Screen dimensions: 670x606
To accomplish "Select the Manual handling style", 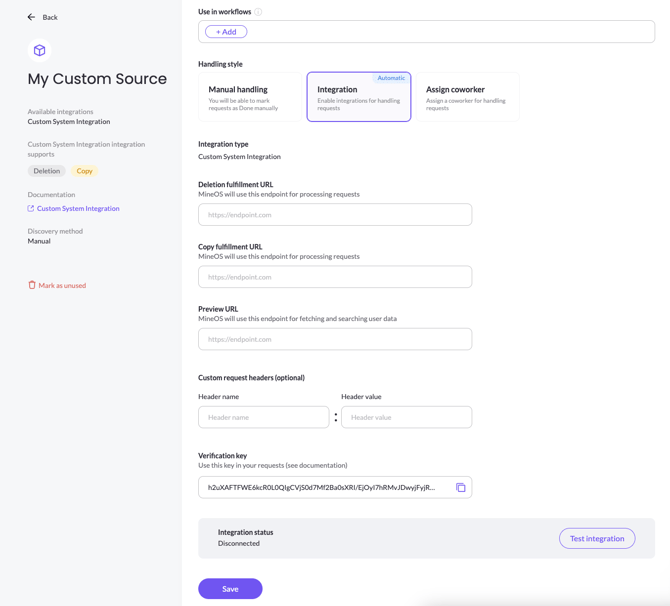I will click(250, 97).
